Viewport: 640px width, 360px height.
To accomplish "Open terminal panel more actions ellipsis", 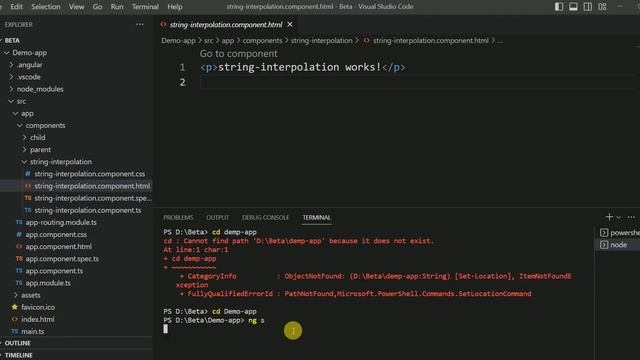I will (631, 217).
